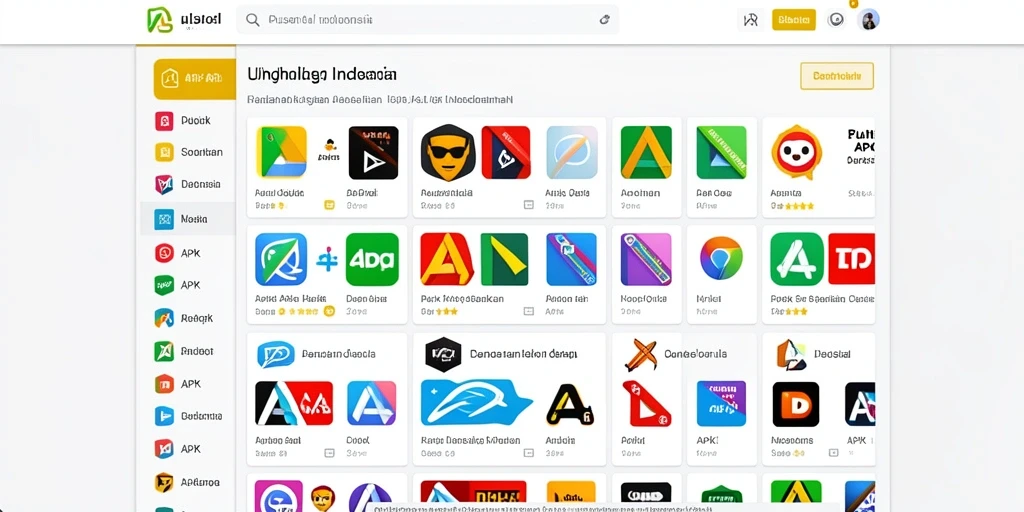
Task: Open the red owl face app icon
Action: point(796,153)
